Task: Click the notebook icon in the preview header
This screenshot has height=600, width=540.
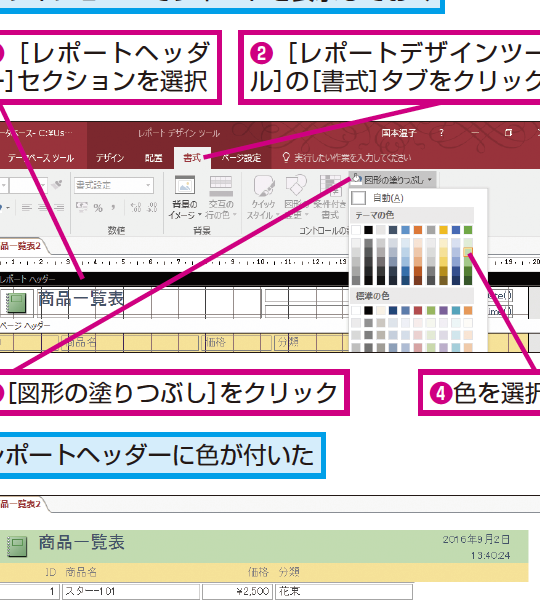Action: click(17, 546)
